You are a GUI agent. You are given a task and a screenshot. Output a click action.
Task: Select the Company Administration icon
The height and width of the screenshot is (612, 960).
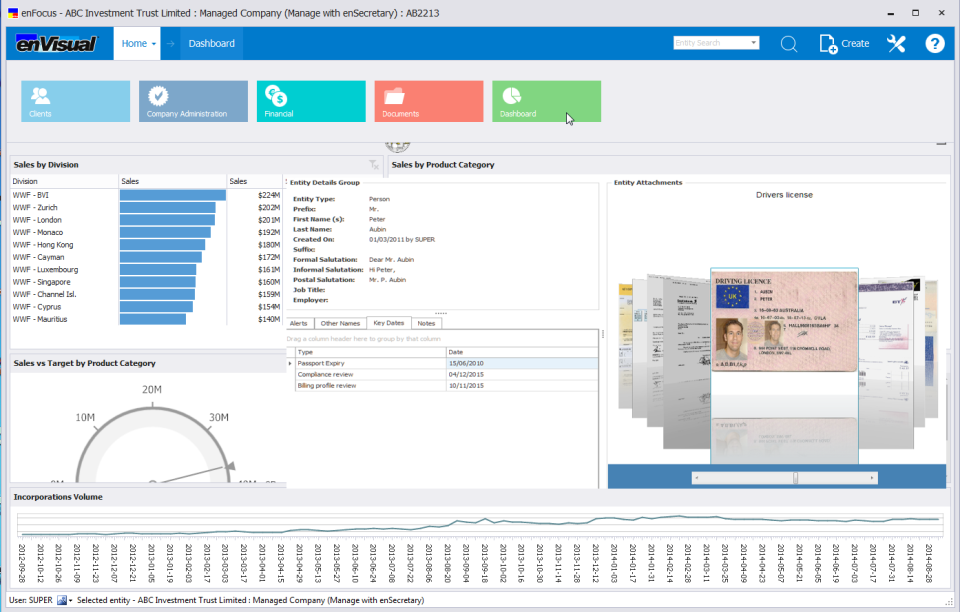[159, 95]
